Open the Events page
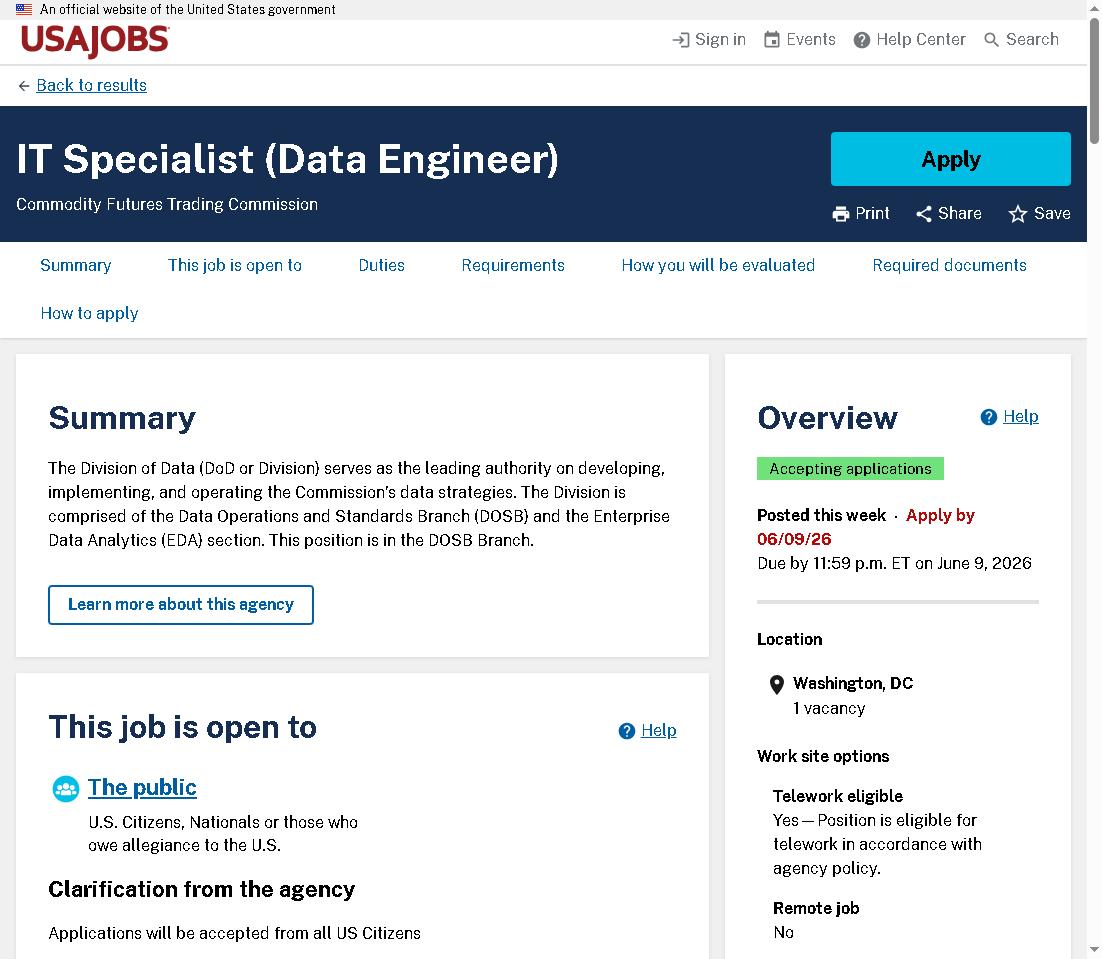This screenshot has height=959, width=1102. tap(810, 39)
